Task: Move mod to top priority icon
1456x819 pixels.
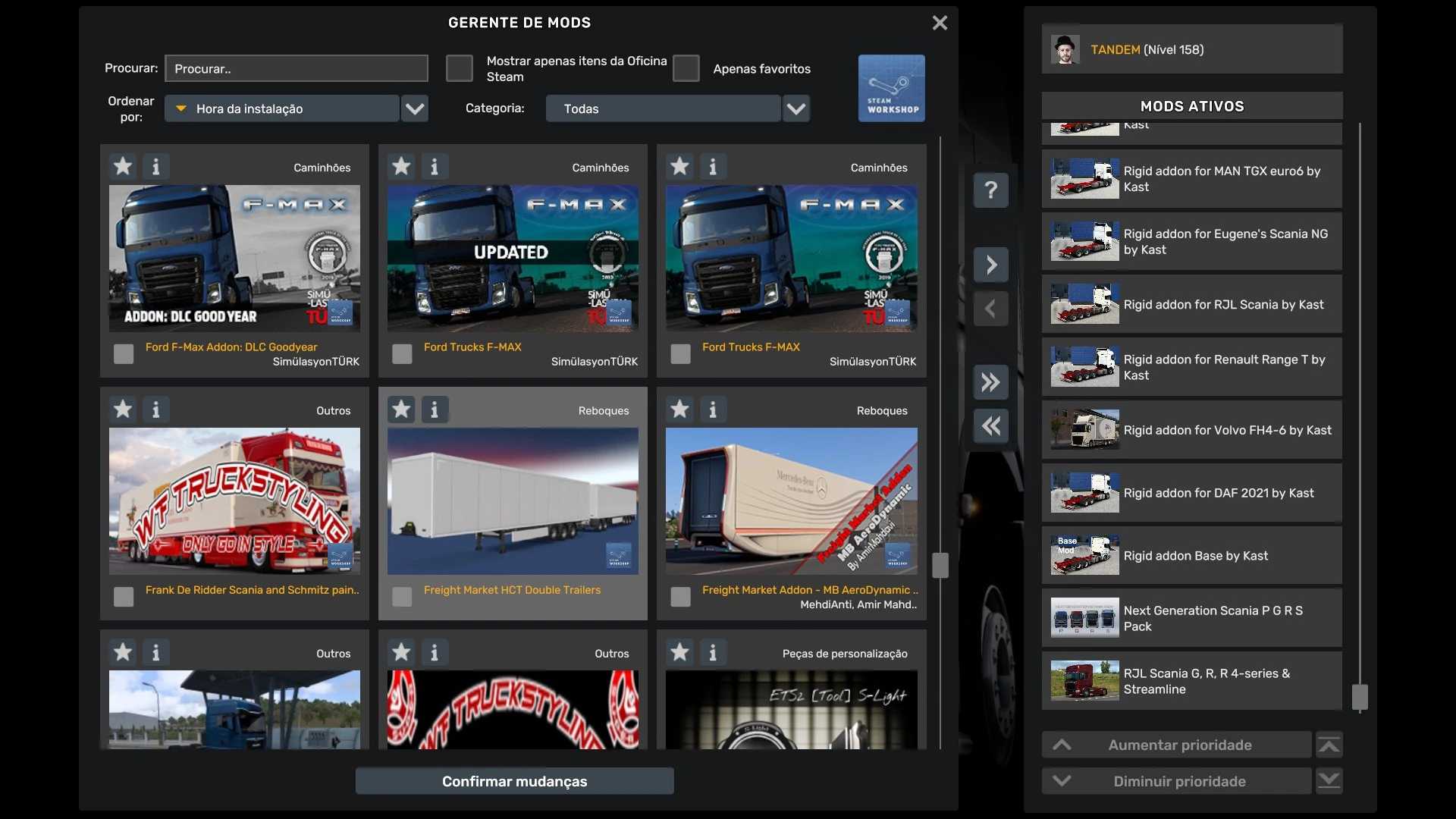Action: click(1329, 745)
